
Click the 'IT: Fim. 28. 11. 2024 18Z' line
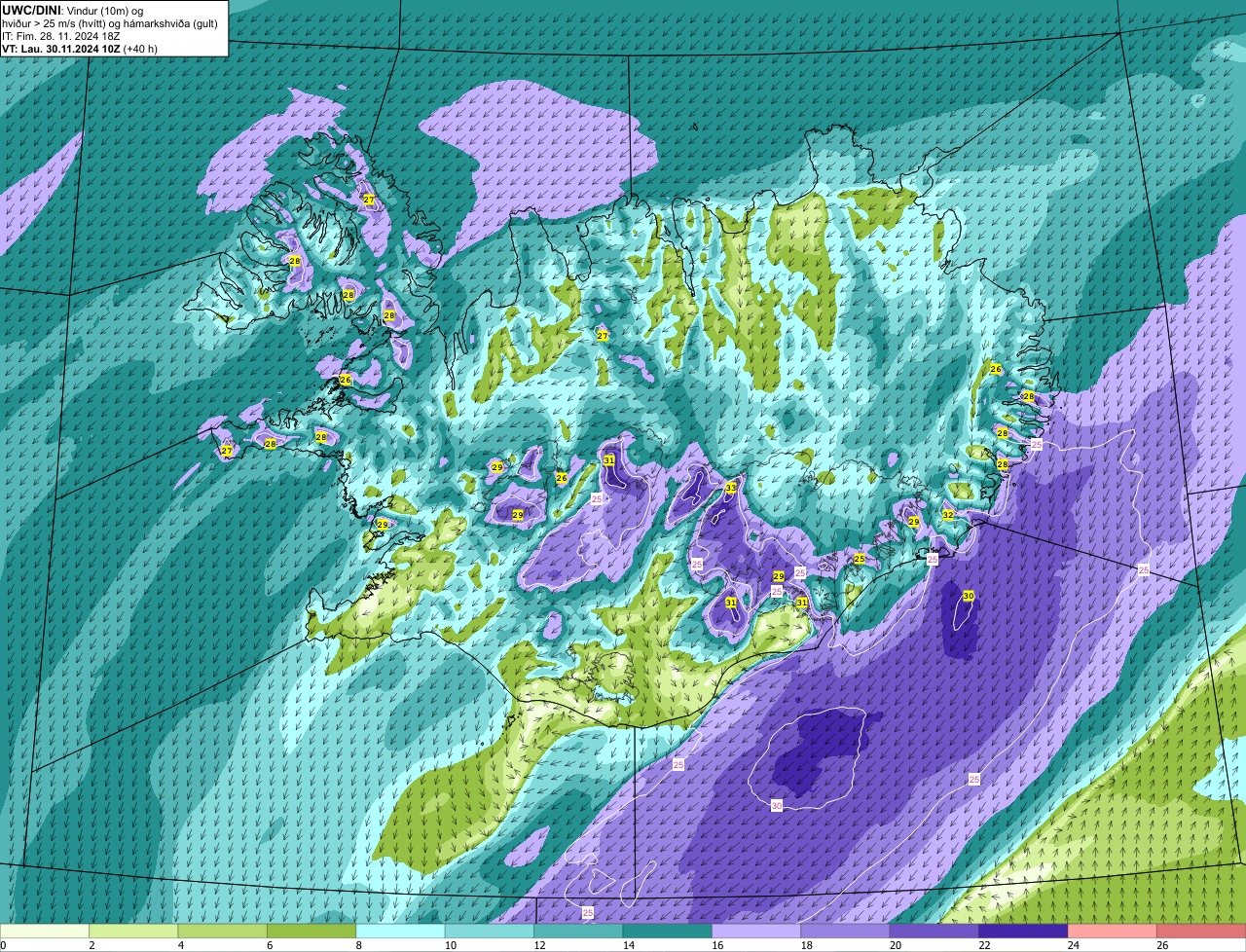59,36
